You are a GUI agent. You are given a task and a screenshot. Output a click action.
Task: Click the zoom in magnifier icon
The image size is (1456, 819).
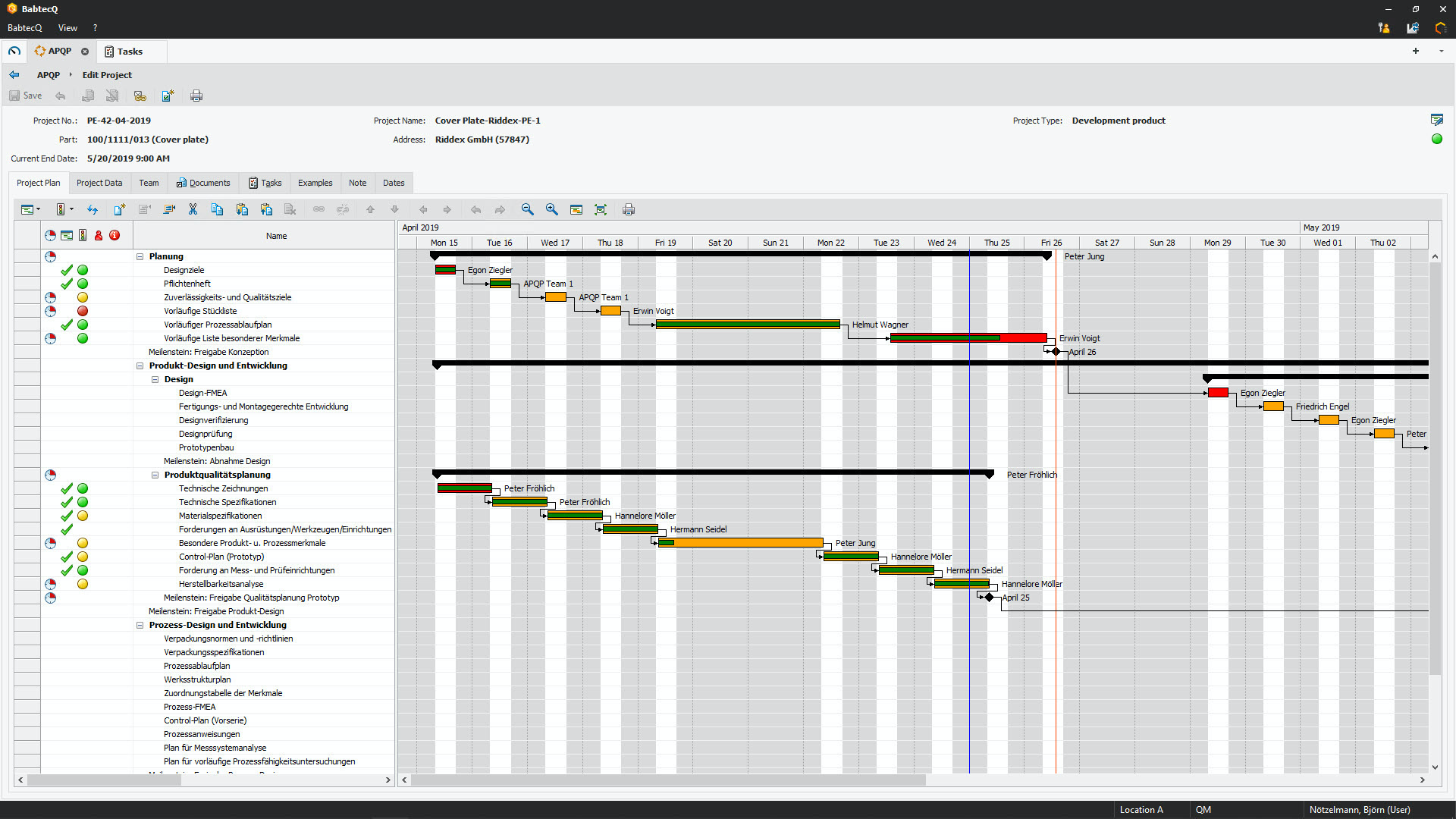(x=551, y=209)
